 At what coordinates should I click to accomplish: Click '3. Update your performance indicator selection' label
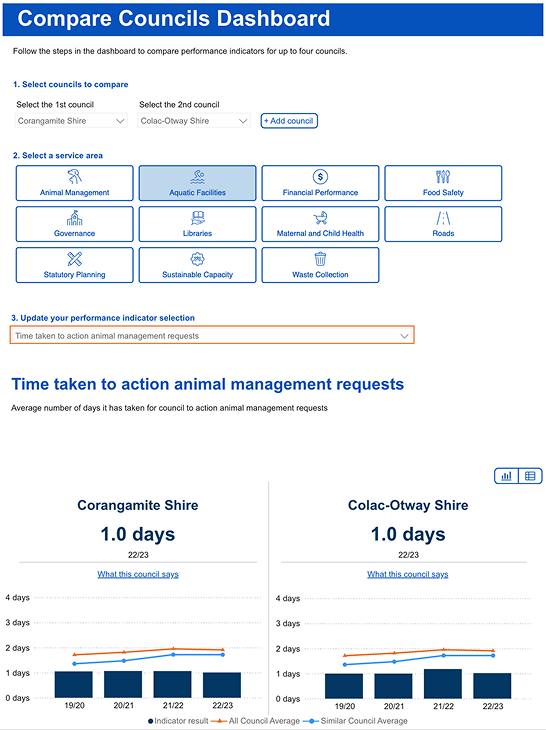[103, 318]
